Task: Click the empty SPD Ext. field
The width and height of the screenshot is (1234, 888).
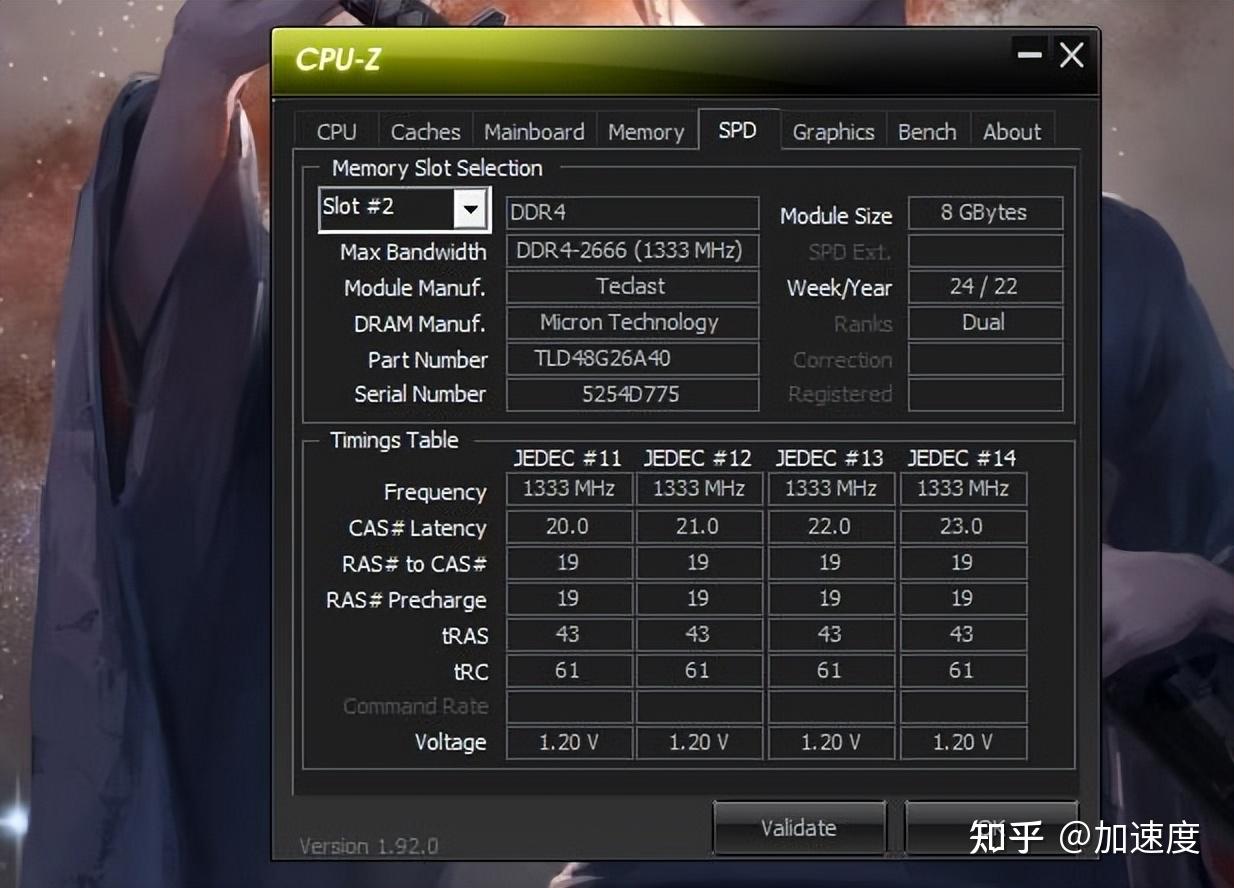Action: (985, 250)
